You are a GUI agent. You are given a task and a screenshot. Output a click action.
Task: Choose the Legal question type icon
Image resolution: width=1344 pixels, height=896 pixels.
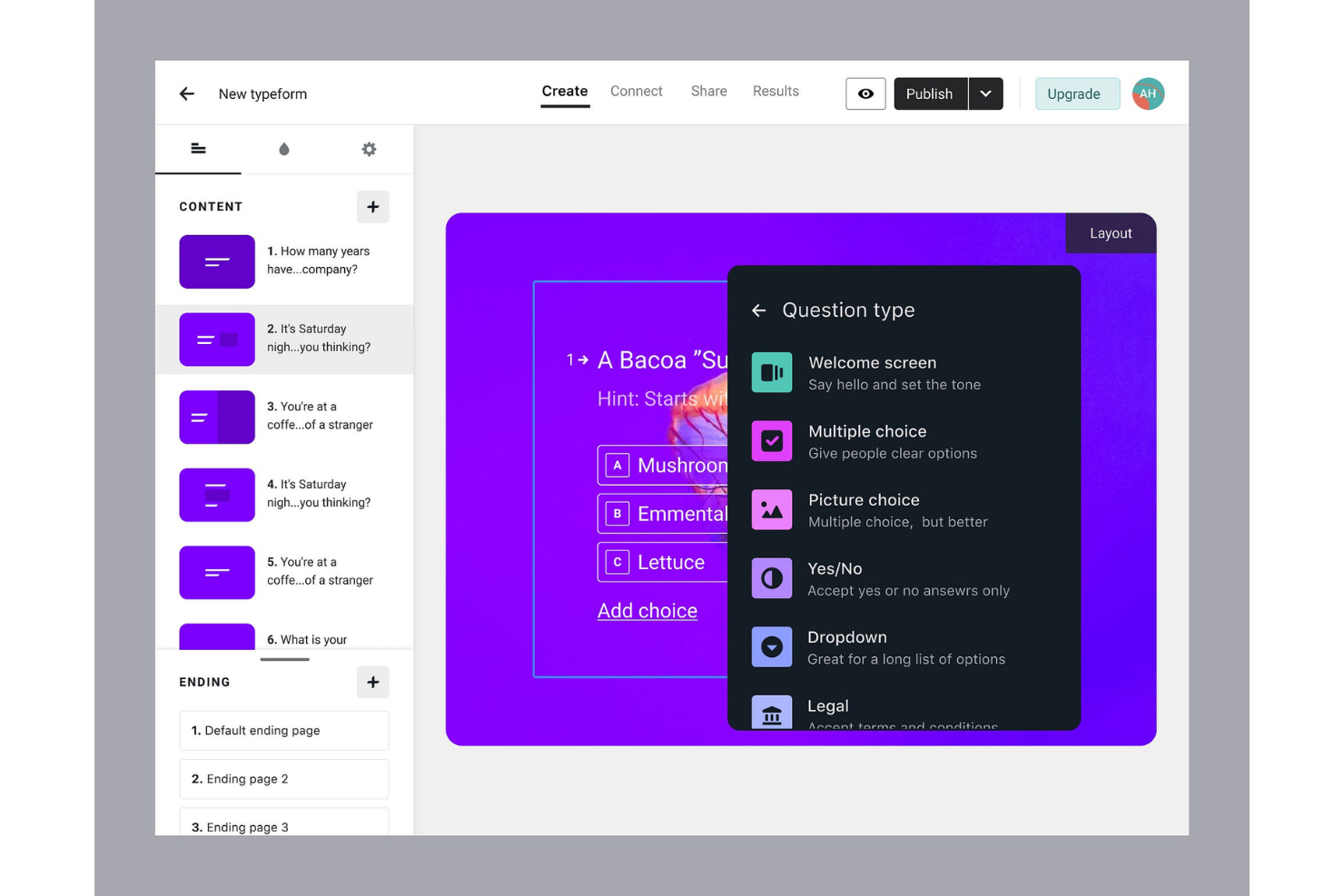tap(772, 712)
